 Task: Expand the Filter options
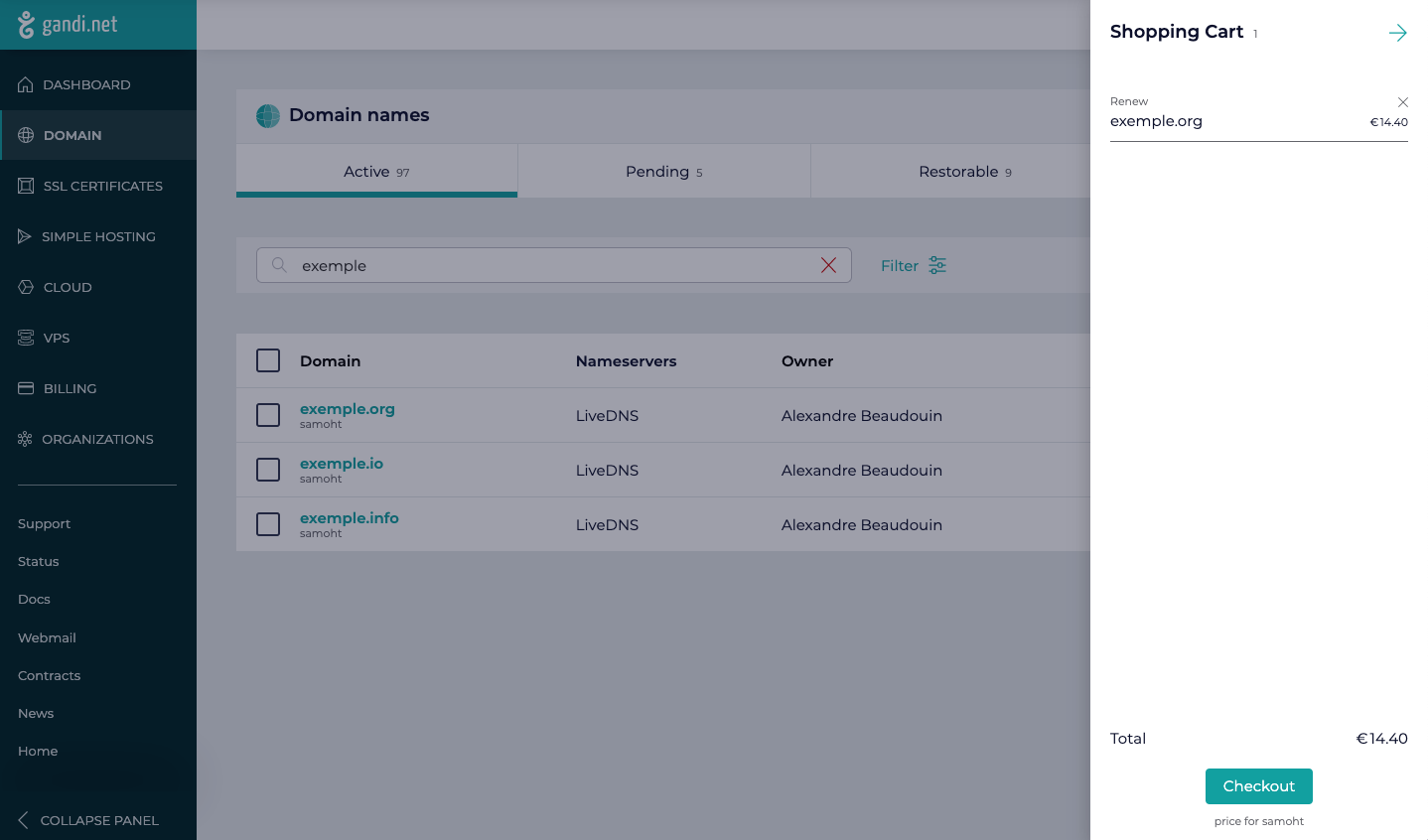tap(913, 265)
